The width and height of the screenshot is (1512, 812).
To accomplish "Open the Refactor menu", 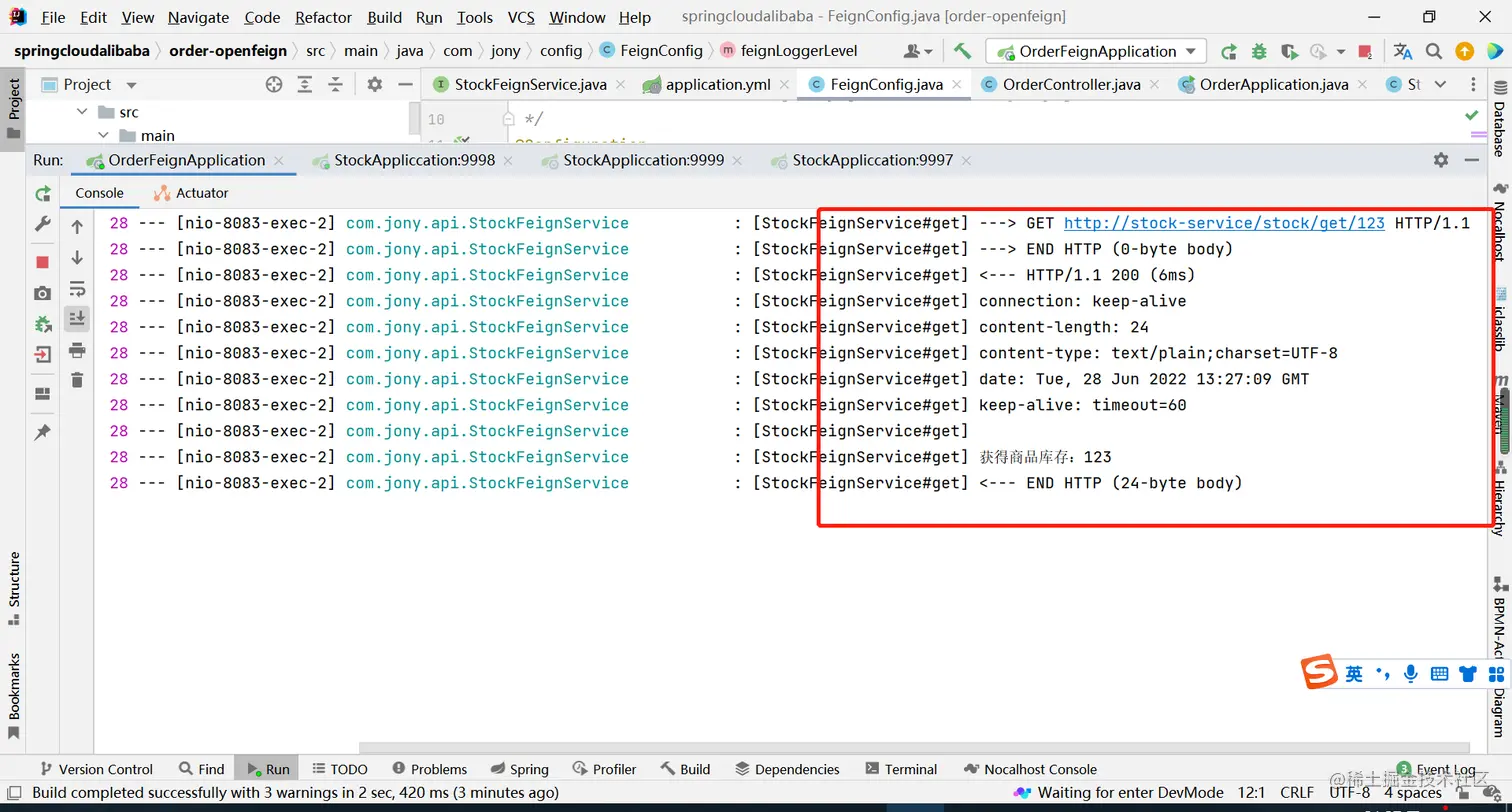I will pyautogui.click(x=323, y=17).
